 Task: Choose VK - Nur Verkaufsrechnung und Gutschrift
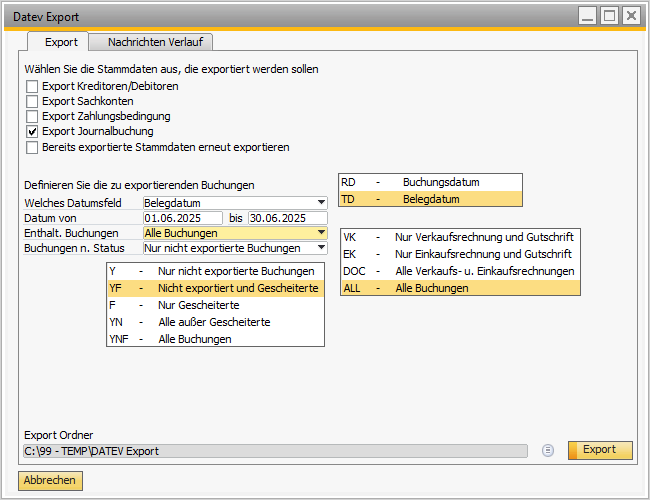[460, 237]
